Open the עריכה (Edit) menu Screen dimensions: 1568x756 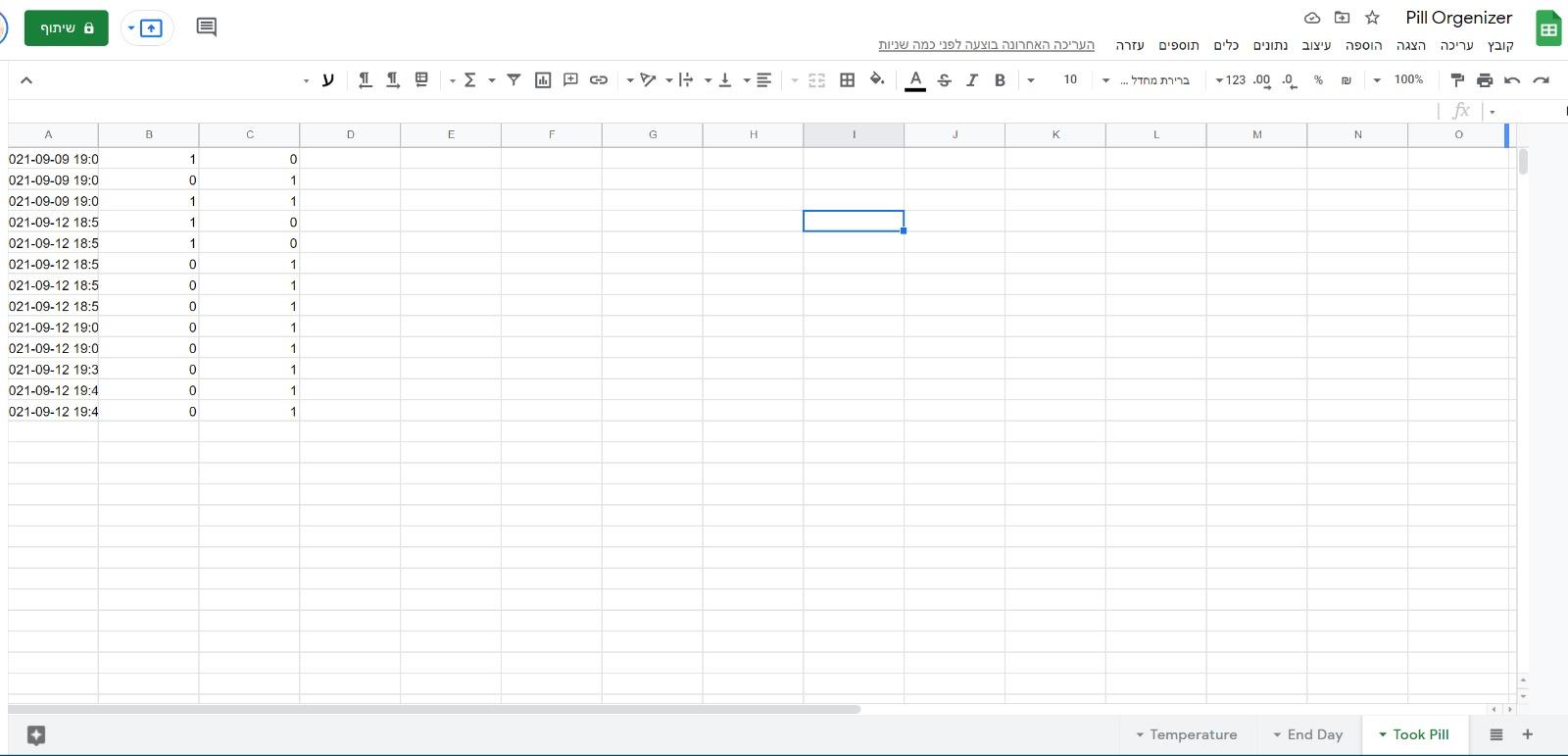(1456, 45)
